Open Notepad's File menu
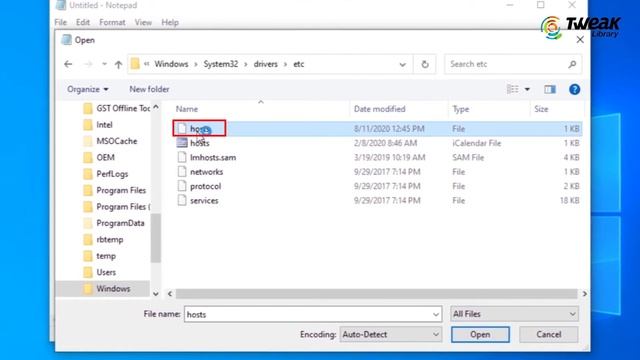The image size is (640, 360). pos(60,22)
